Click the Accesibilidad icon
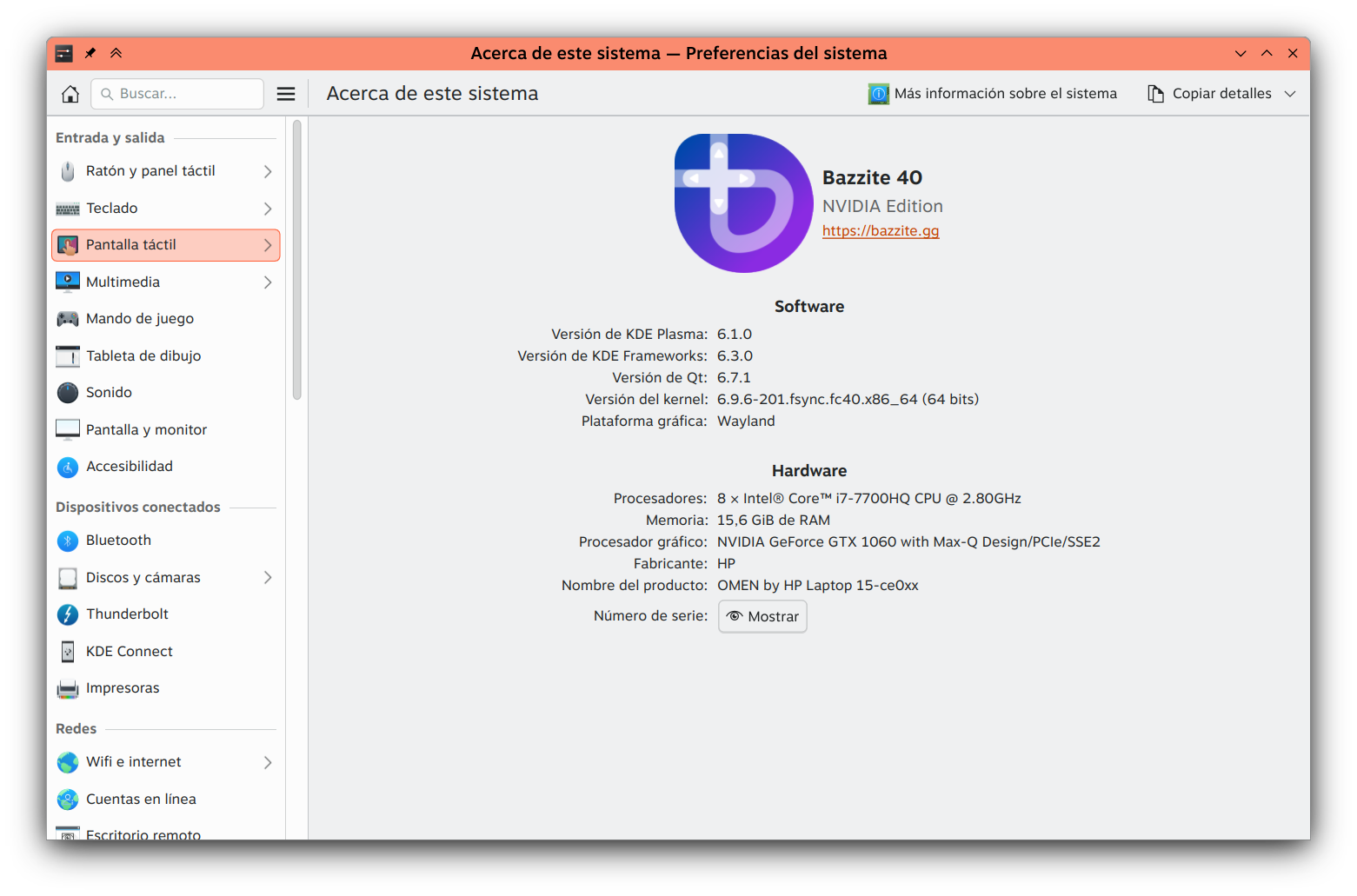Viewport: 1357px width, 896px height. tap(68, 467)
